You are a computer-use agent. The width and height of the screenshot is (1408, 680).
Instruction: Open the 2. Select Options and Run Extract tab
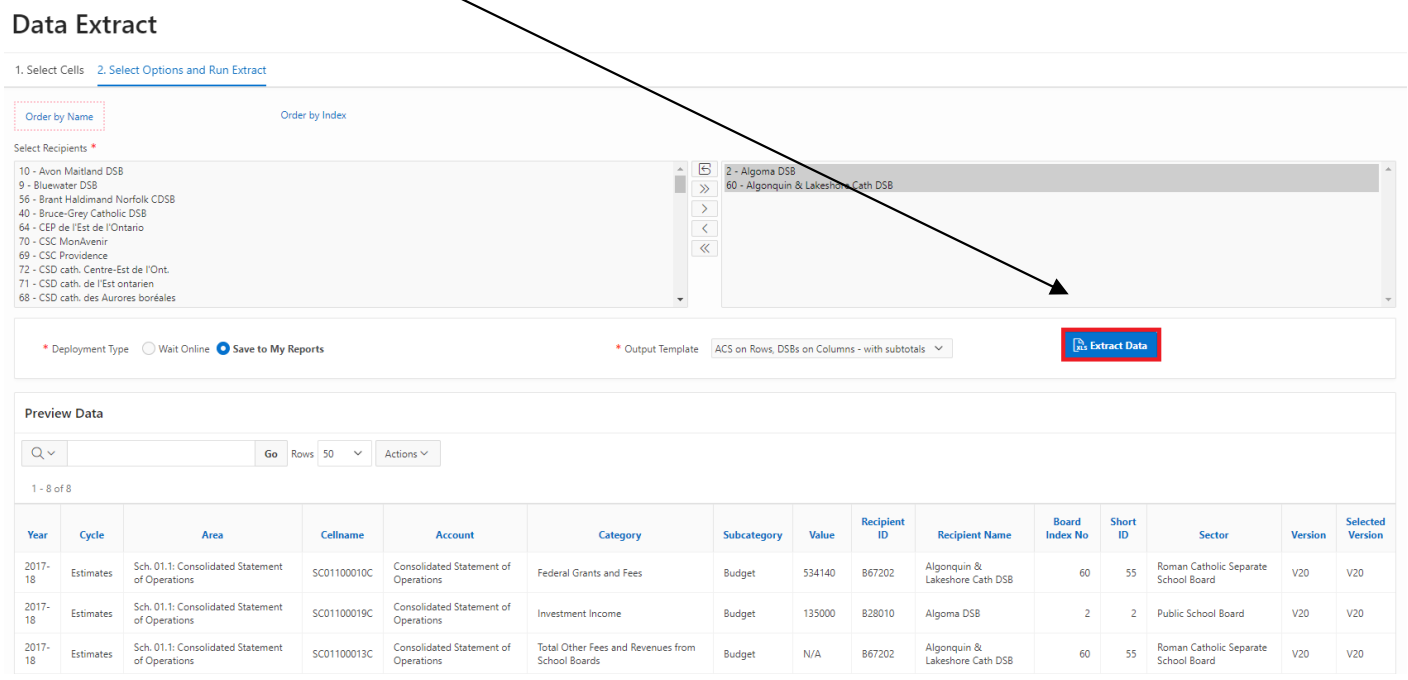pos(182,70)
